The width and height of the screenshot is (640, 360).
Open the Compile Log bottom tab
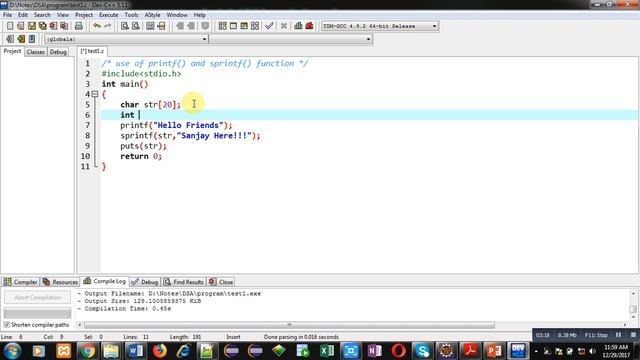click(x=104, y=281)
